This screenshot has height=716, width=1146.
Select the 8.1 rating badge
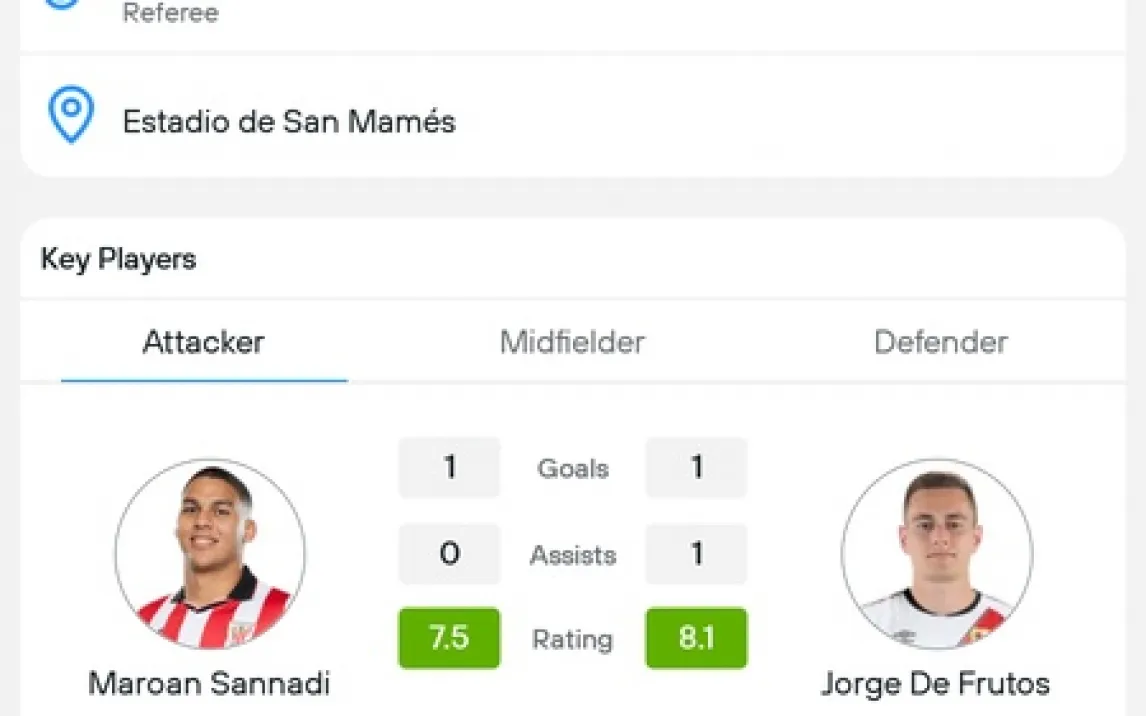click(696, 638)
